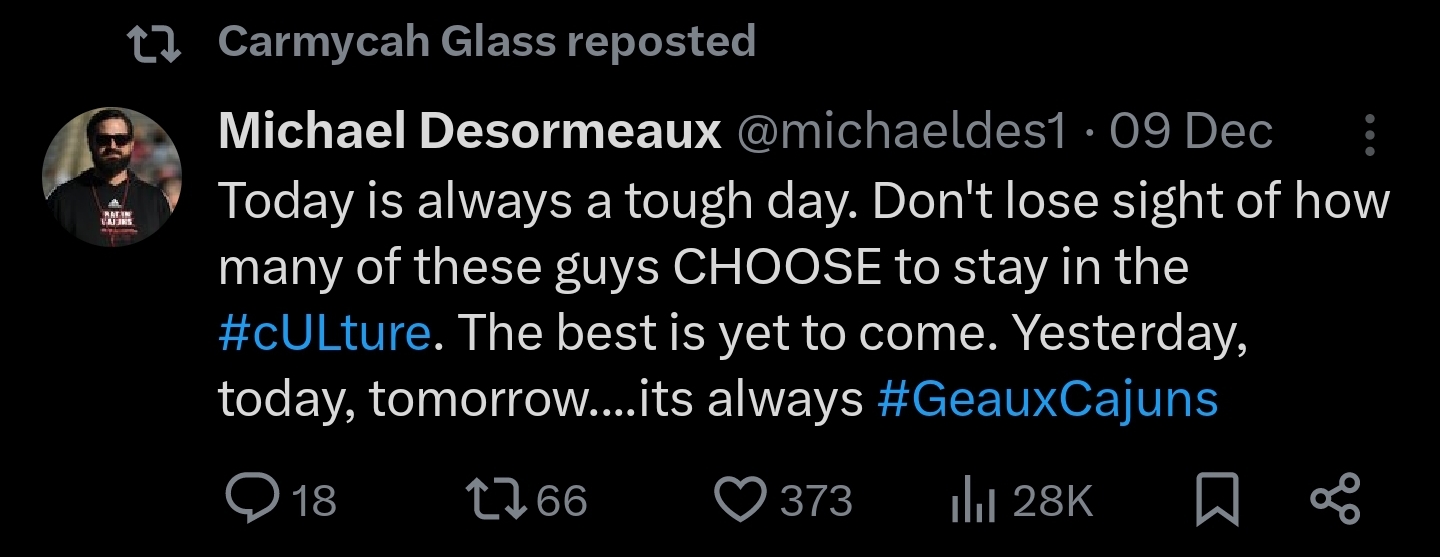Follow the #cULture hashtag
1440x557 pixels.
pos(324,333)
